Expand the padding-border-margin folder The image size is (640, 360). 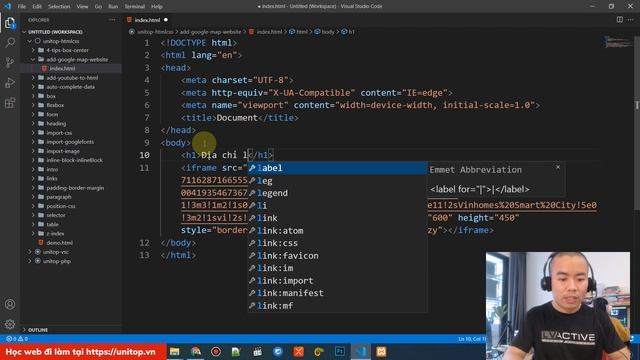click(x=75, y=188)
